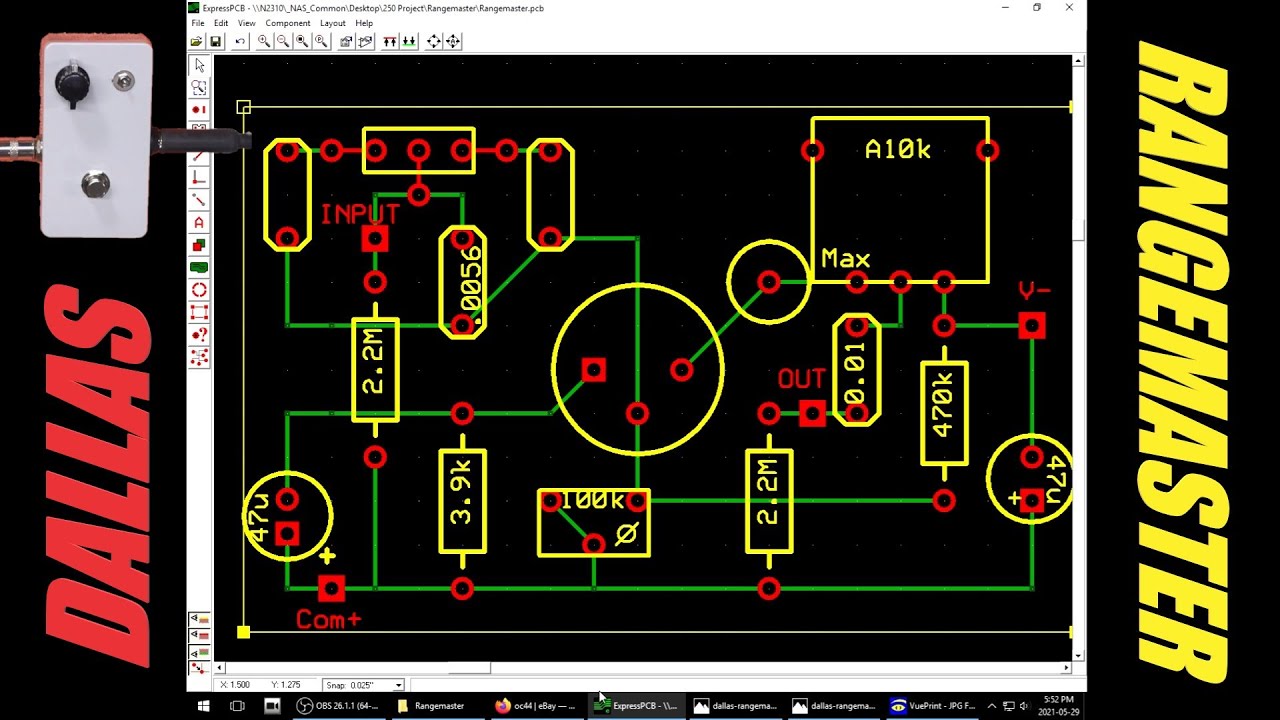The width and height of the screenshot is (1280, 720).
Task: Activate the place pad tool
Action: 199,110
